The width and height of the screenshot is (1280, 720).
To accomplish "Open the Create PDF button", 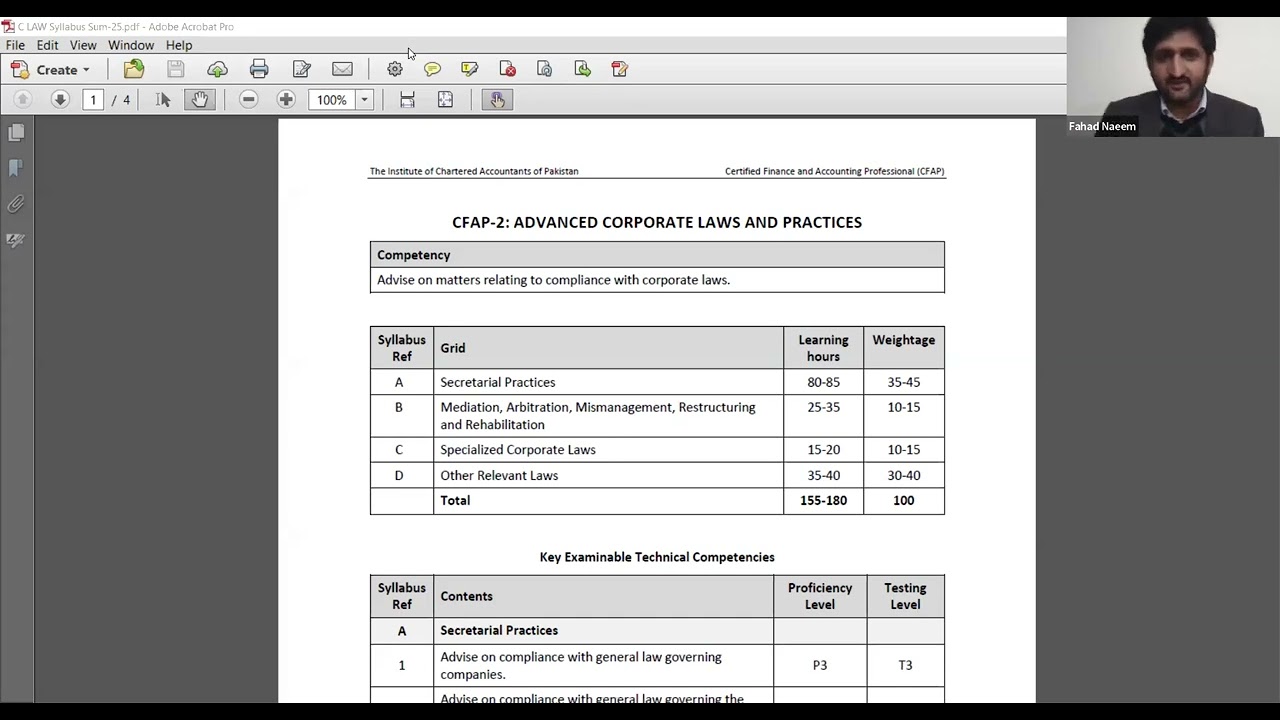I will tap(49, 69).
